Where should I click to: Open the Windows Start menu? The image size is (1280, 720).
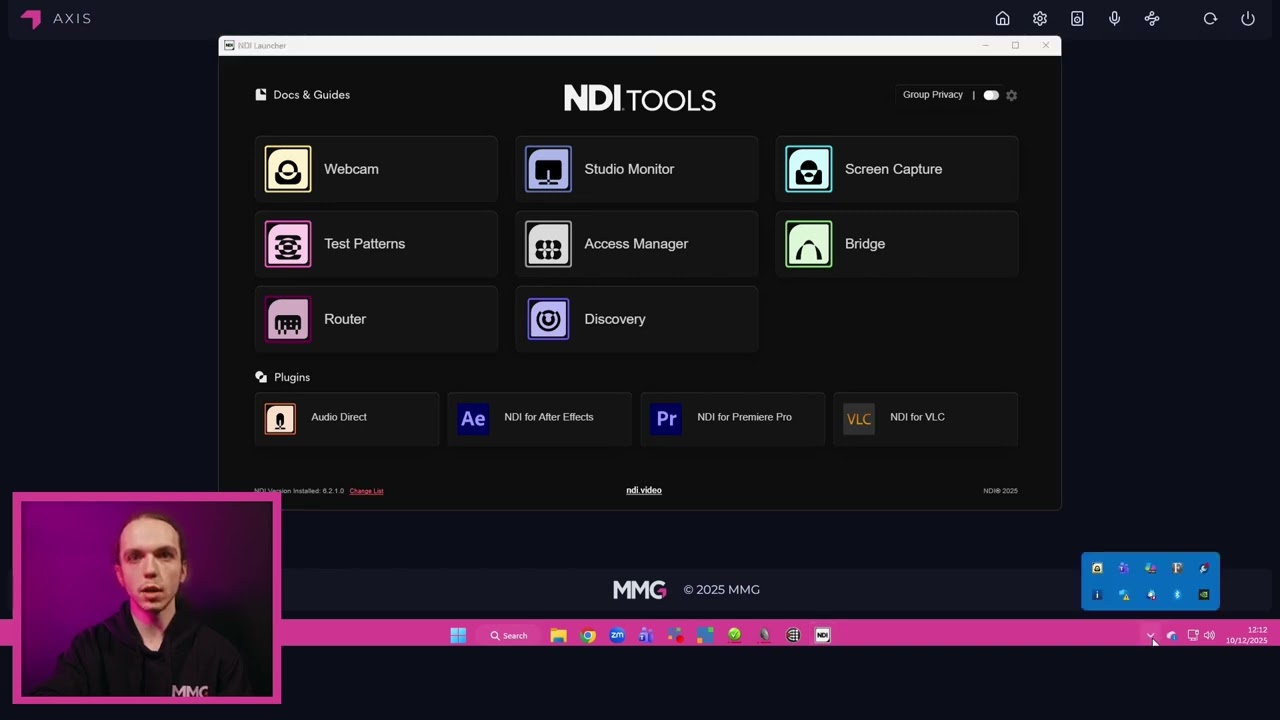point(458,635)
